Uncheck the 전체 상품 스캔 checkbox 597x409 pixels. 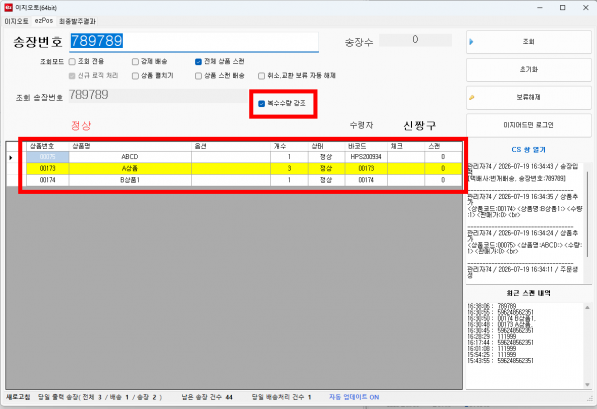click(x=198, y=62)
